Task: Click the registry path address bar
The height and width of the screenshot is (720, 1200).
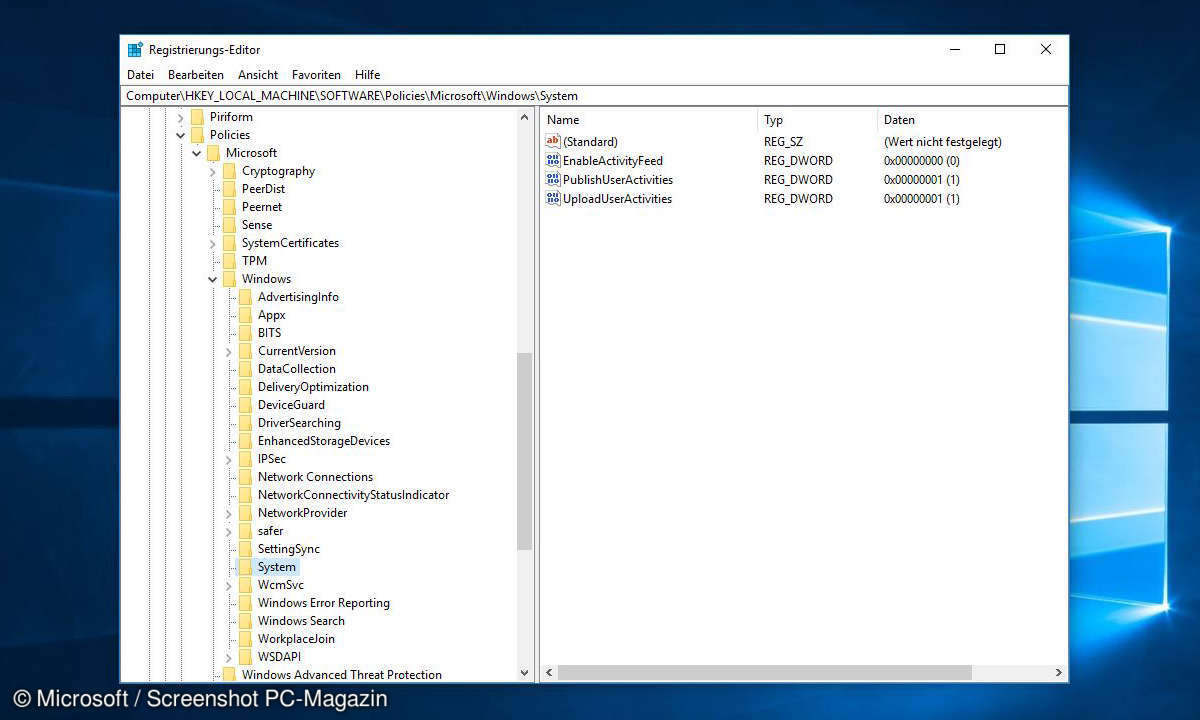Action: [594, 96]
